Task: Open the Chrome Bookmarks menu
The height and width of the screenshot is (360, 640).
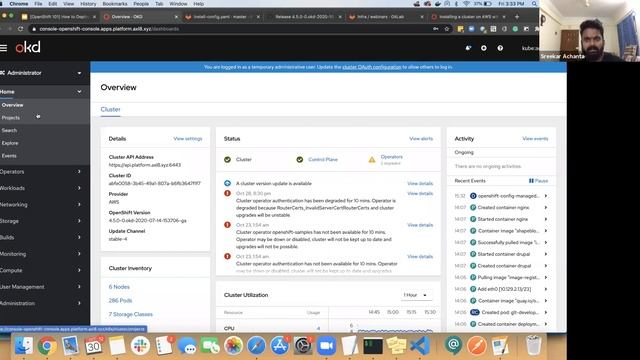Action: (115, 4)
